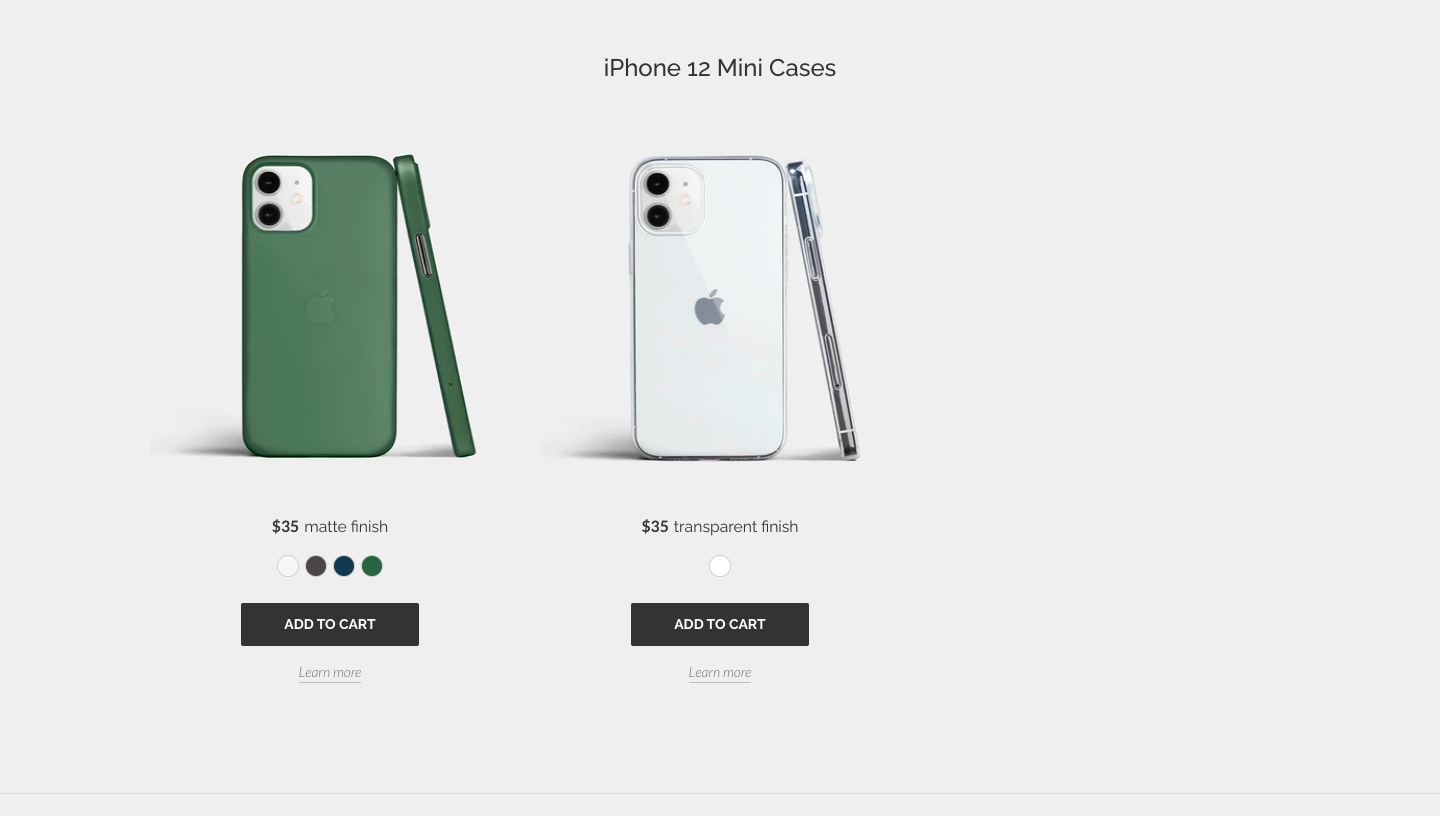Click the Apple logo on green case
Viewport: 1440px width, 816px height.
[x=320, y=307]
